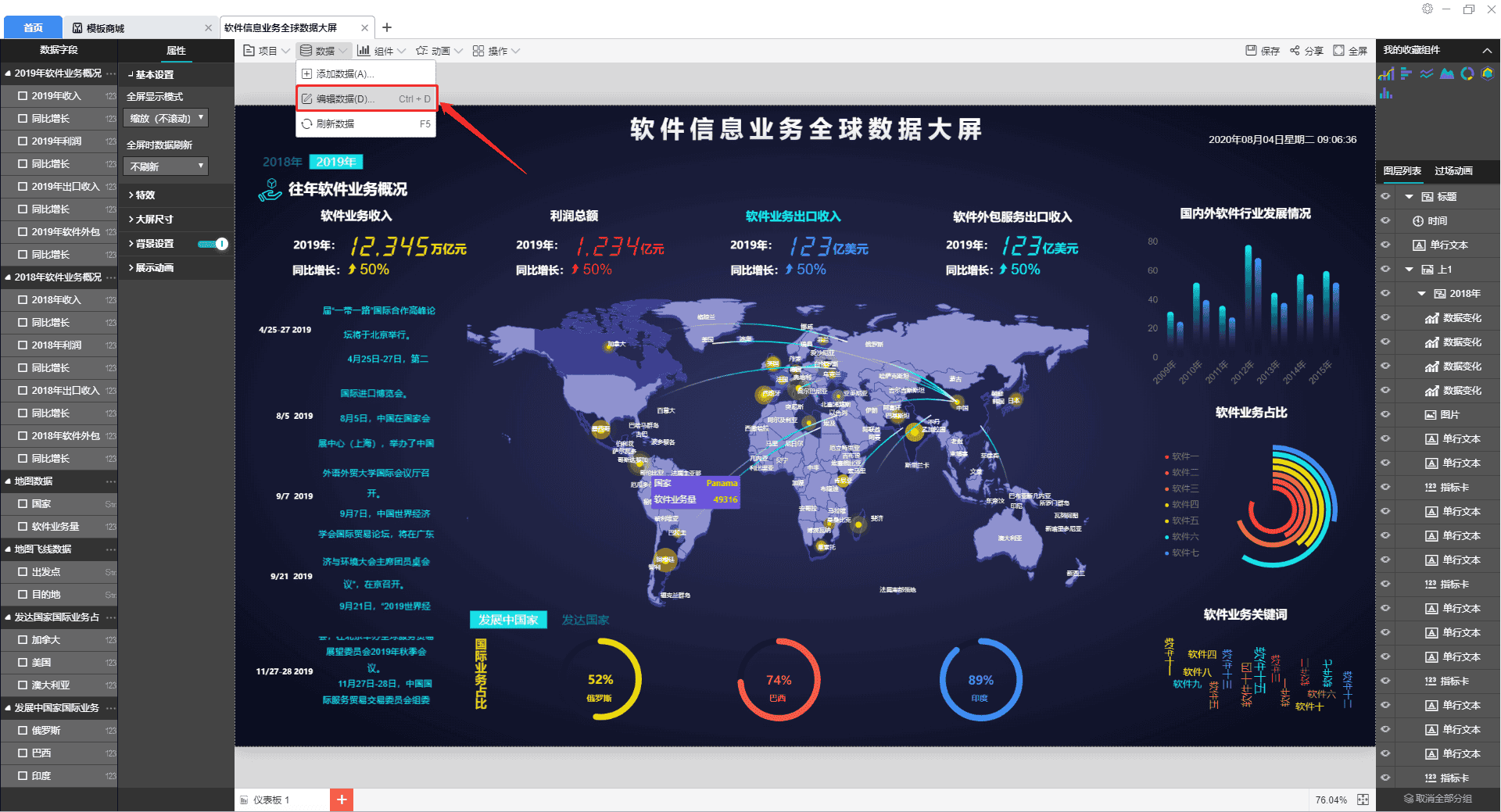1501x812 pixels.
Task: Click the three-dot menu of 地图飞线数据
Action: point(111,549)
